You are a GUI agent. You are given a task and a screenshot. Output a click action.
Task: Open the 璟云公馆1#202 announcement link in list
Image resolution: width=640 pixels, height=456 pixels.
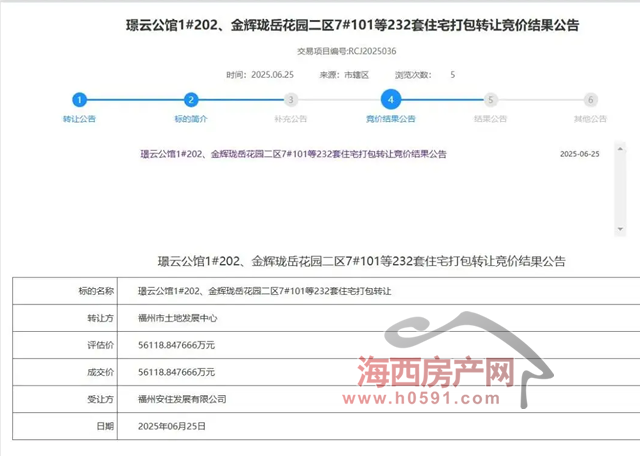pos(293,154)
